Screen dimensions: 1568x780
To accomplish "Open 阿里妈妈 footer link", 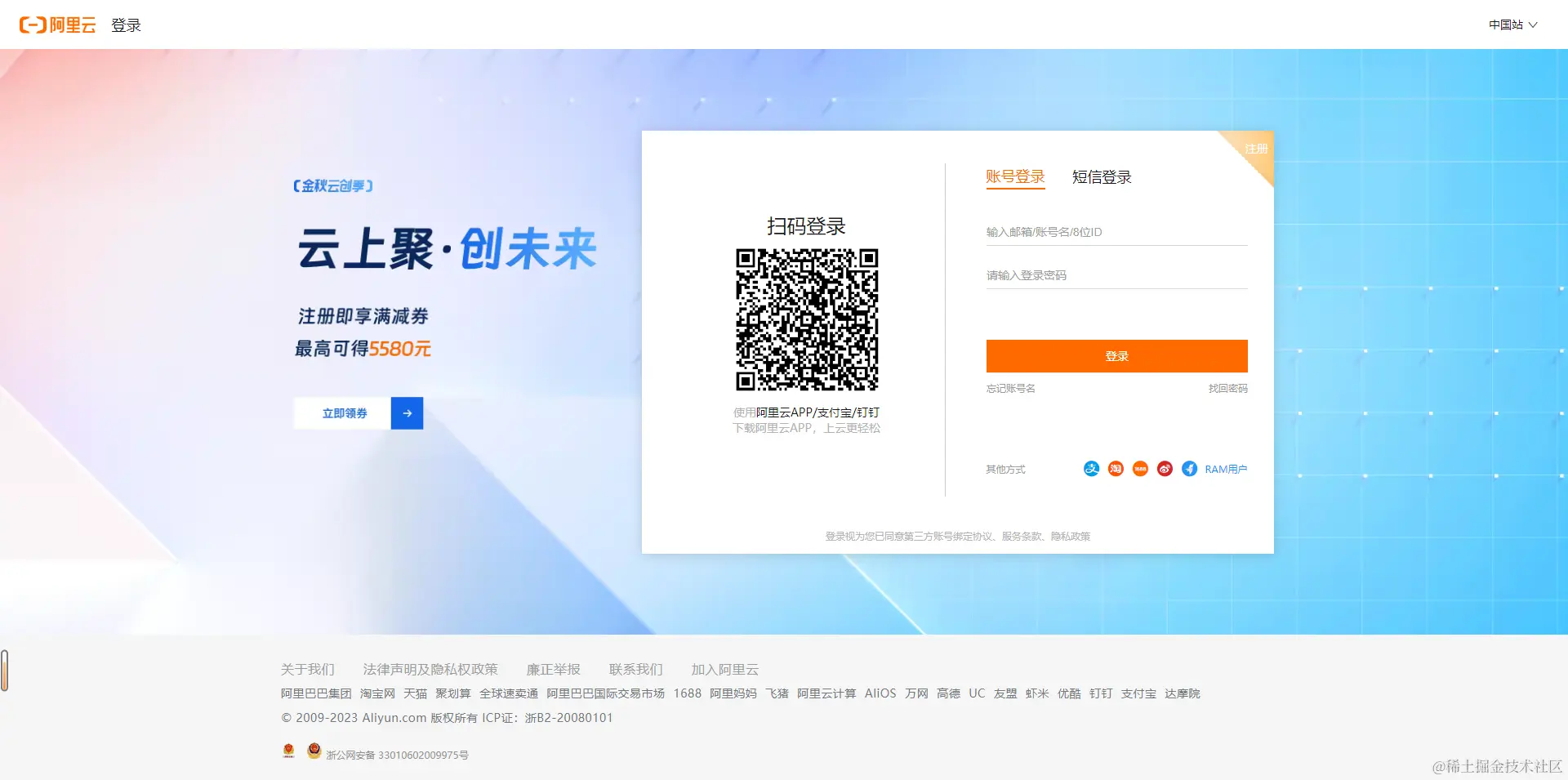I will coord(733,693).
